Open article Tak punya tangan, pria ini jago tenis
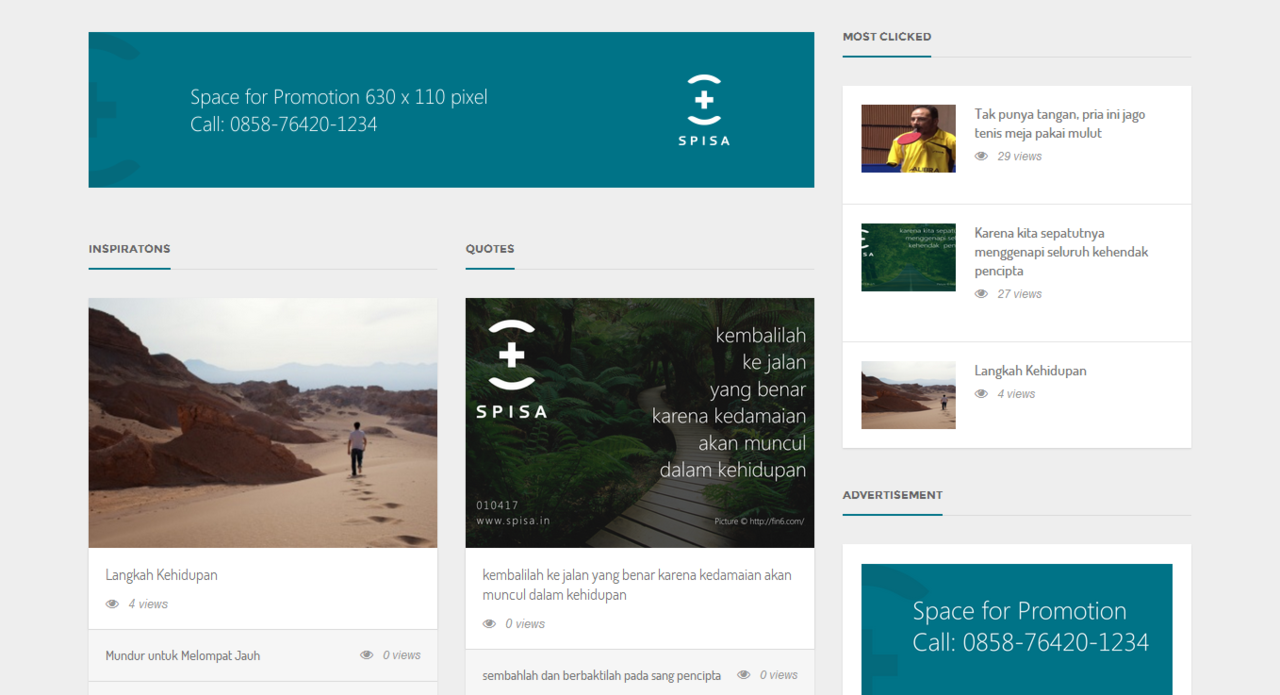The height and width of the screenshot is (695, 1280). [x=1060, y=124]
